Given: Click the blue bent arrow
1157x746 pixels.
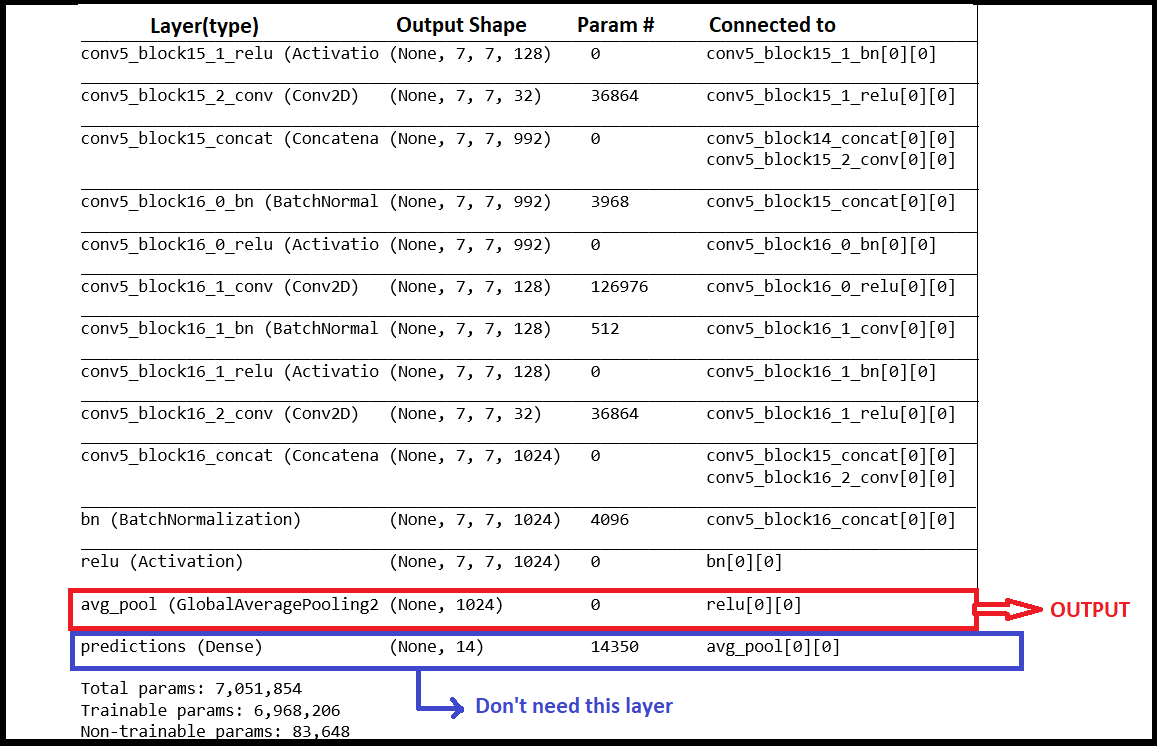Looking at the screenshot, I should click(x=441, y=694).
